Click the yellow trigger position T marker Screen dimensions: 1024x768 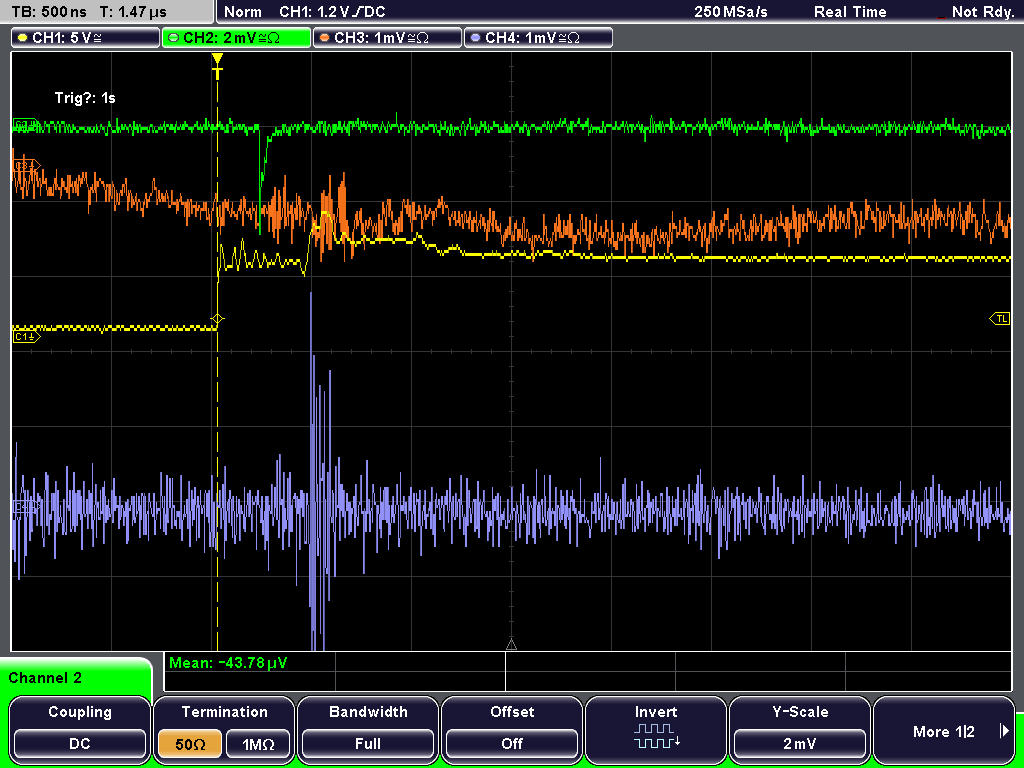click(x=217, y=66)
